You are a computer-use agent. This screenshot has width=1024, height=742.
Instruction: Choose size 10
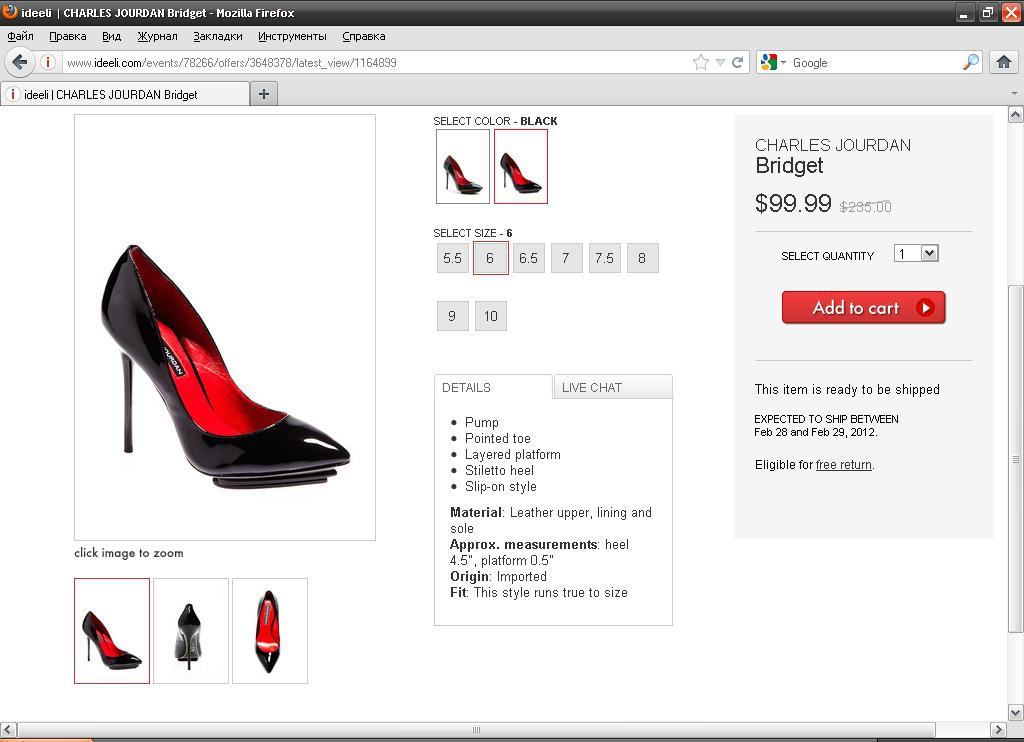[x=490, y=316]
